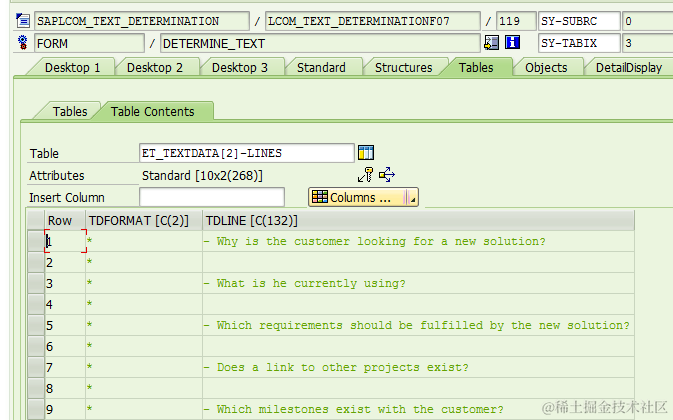Click cell 'Does a link to other projects exist?'
Screen dimensions: 673x420
418,367
